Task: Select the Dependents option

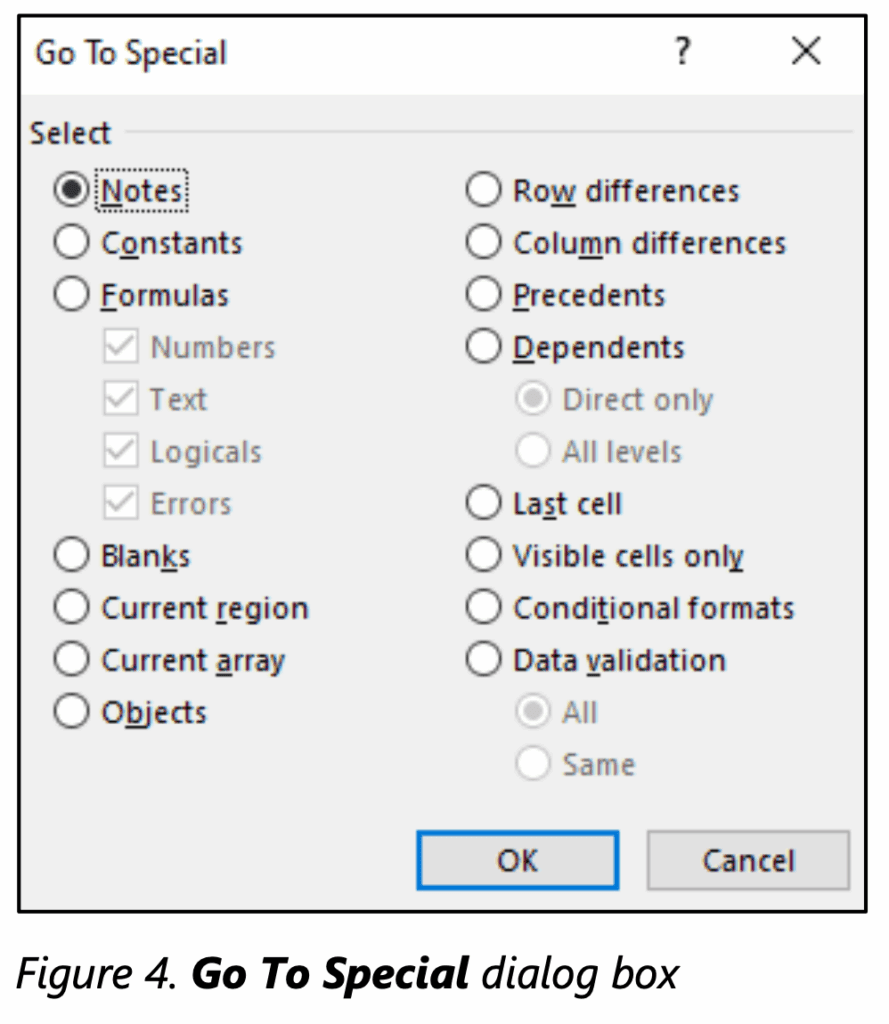Action: (x=483, y=346)
